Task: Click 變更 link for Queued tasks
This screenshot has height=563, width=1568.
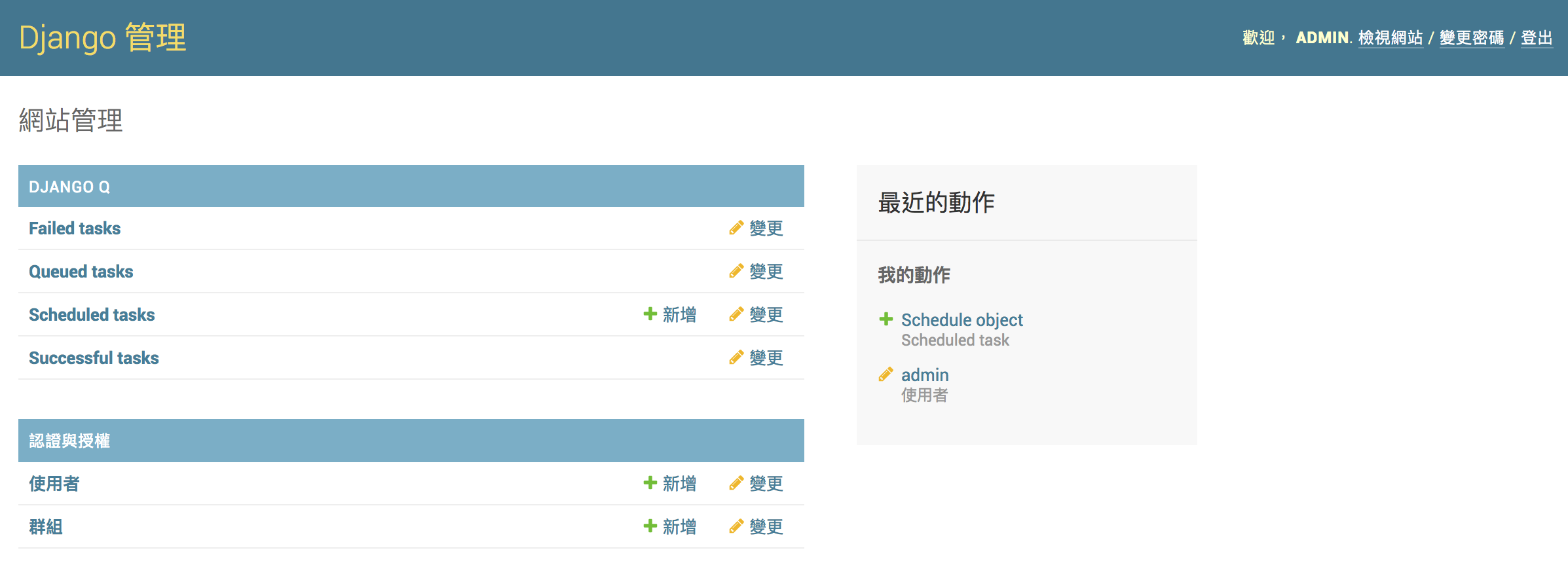Action: [766, 272]
